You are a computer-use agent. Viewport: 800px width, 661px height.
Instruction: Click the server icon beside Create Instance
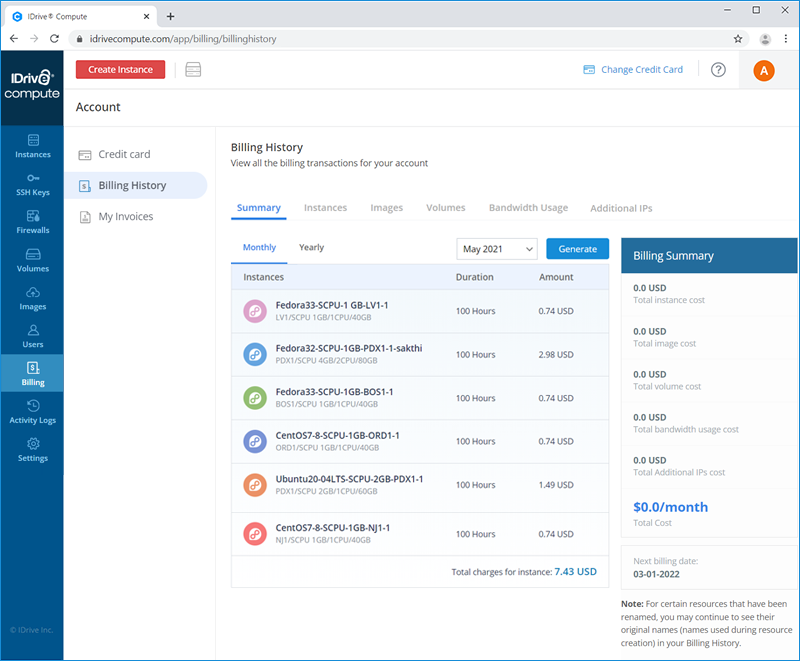click(x=193, y=69)
